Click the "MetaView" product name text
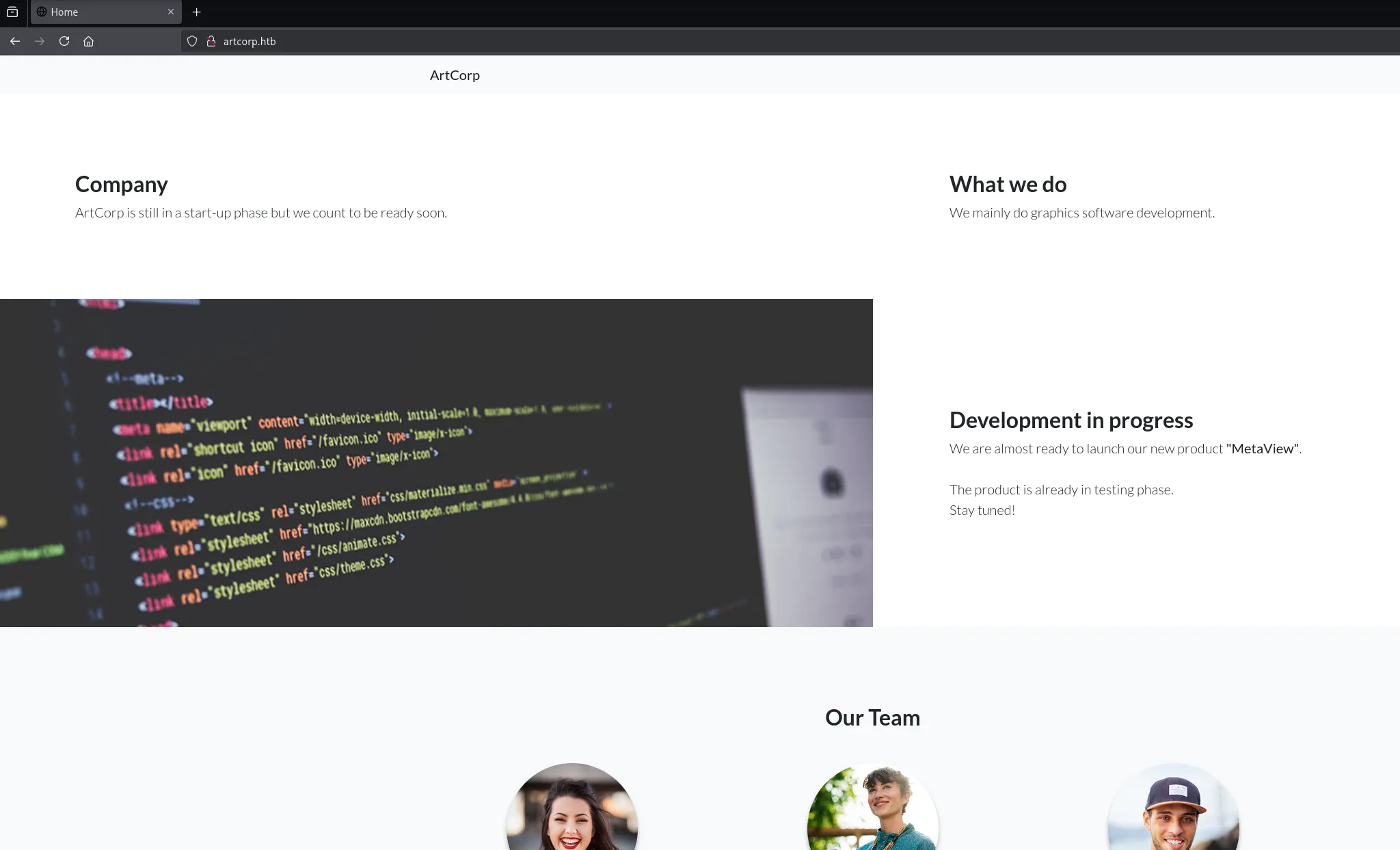Viewport: 1400px width, 850px height. click(x=1263, y=449)
